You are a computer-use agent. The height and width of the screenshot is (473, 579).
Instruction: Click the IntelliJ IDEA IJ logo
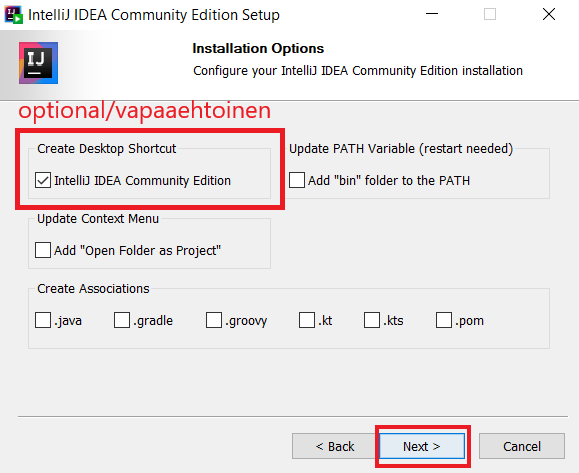coord(38,63)
